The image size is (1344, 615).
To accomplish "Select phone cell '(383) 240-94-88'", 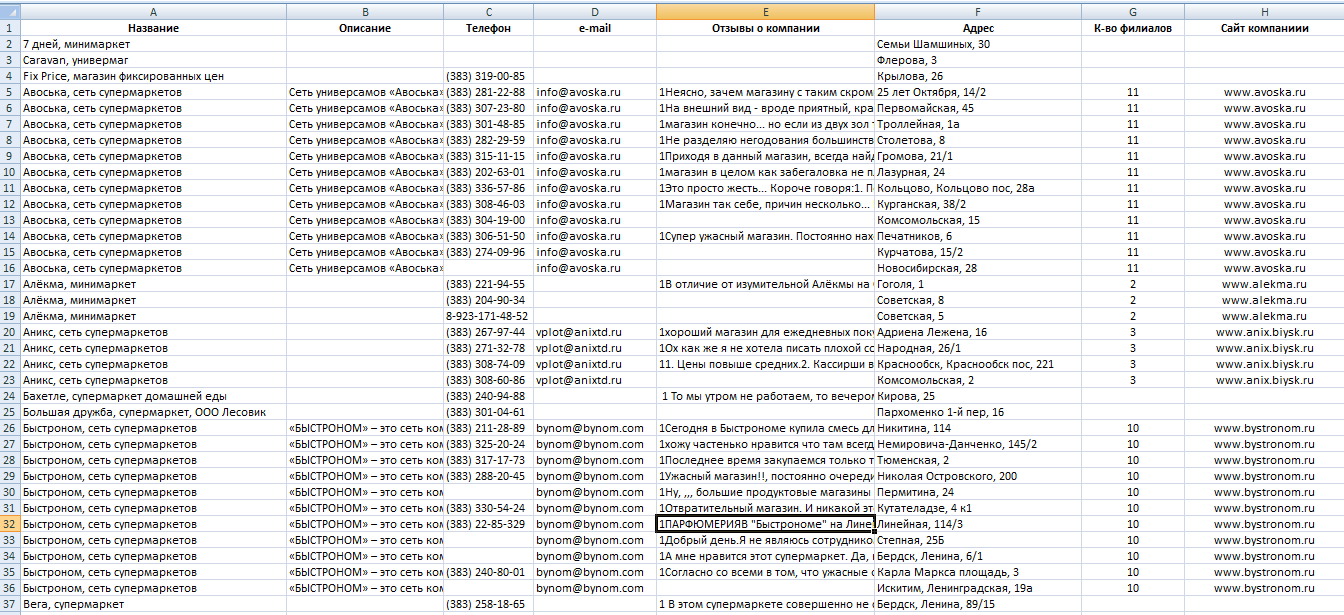I will click(x=488, y=396).
